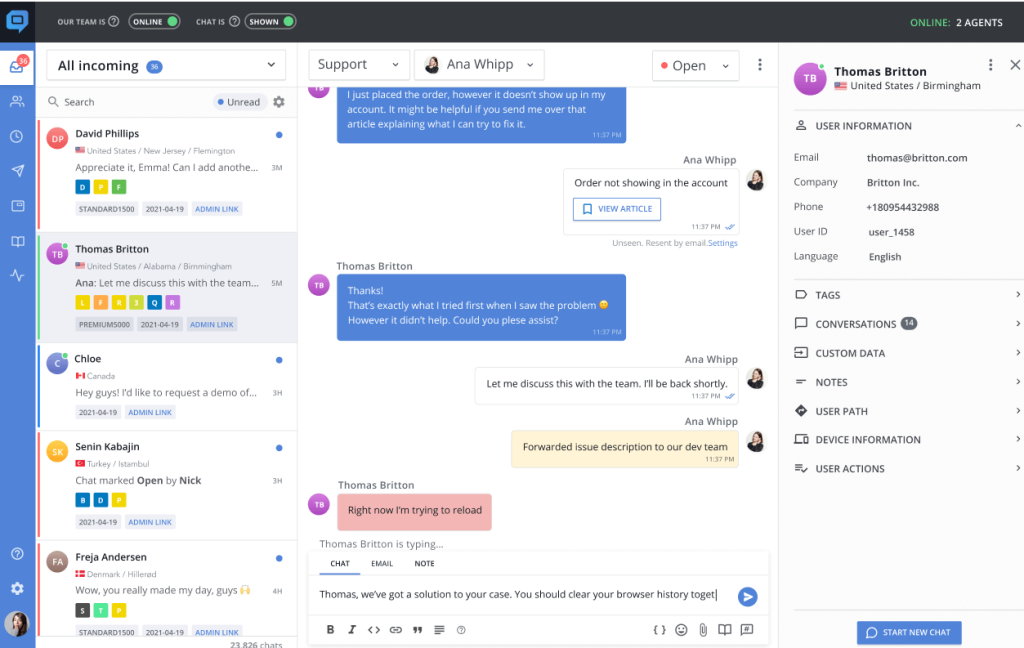Open Chloe's Admin Link
This screenshot has height=648, width=1024.
coord(150,412)
